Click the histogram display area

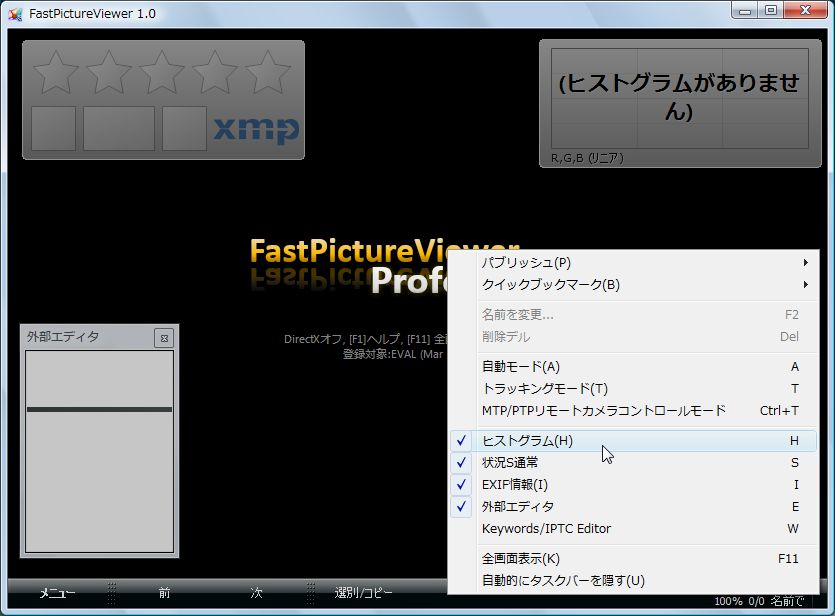[x=680, y=98]
